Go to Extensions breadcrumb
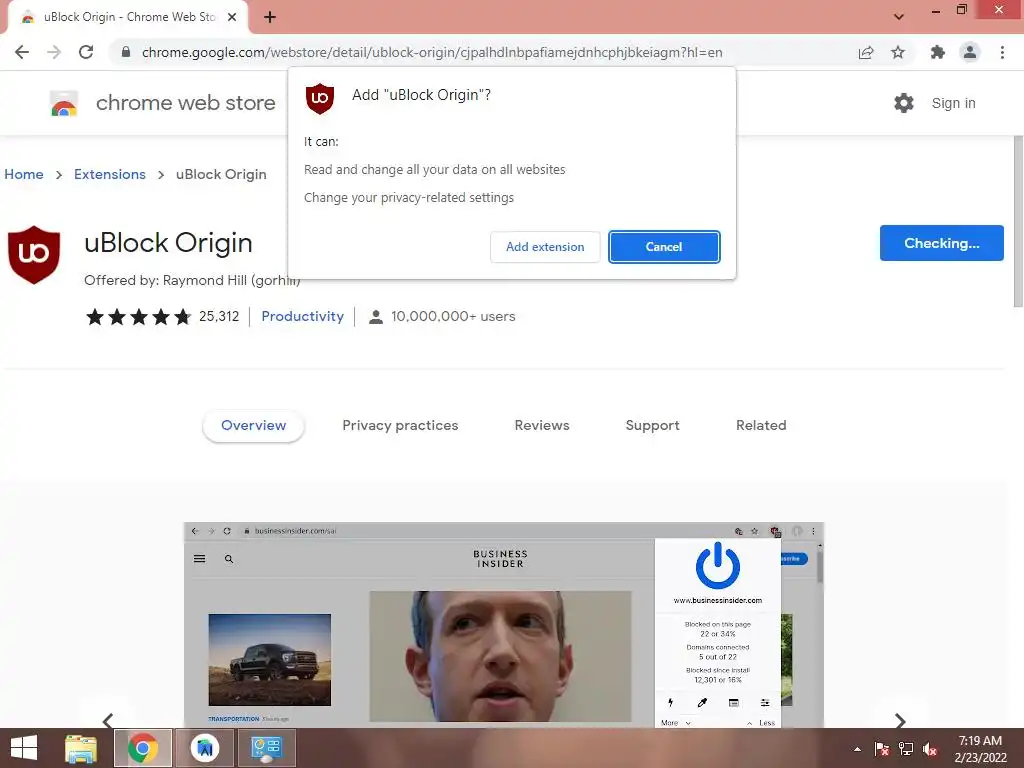 110,174
